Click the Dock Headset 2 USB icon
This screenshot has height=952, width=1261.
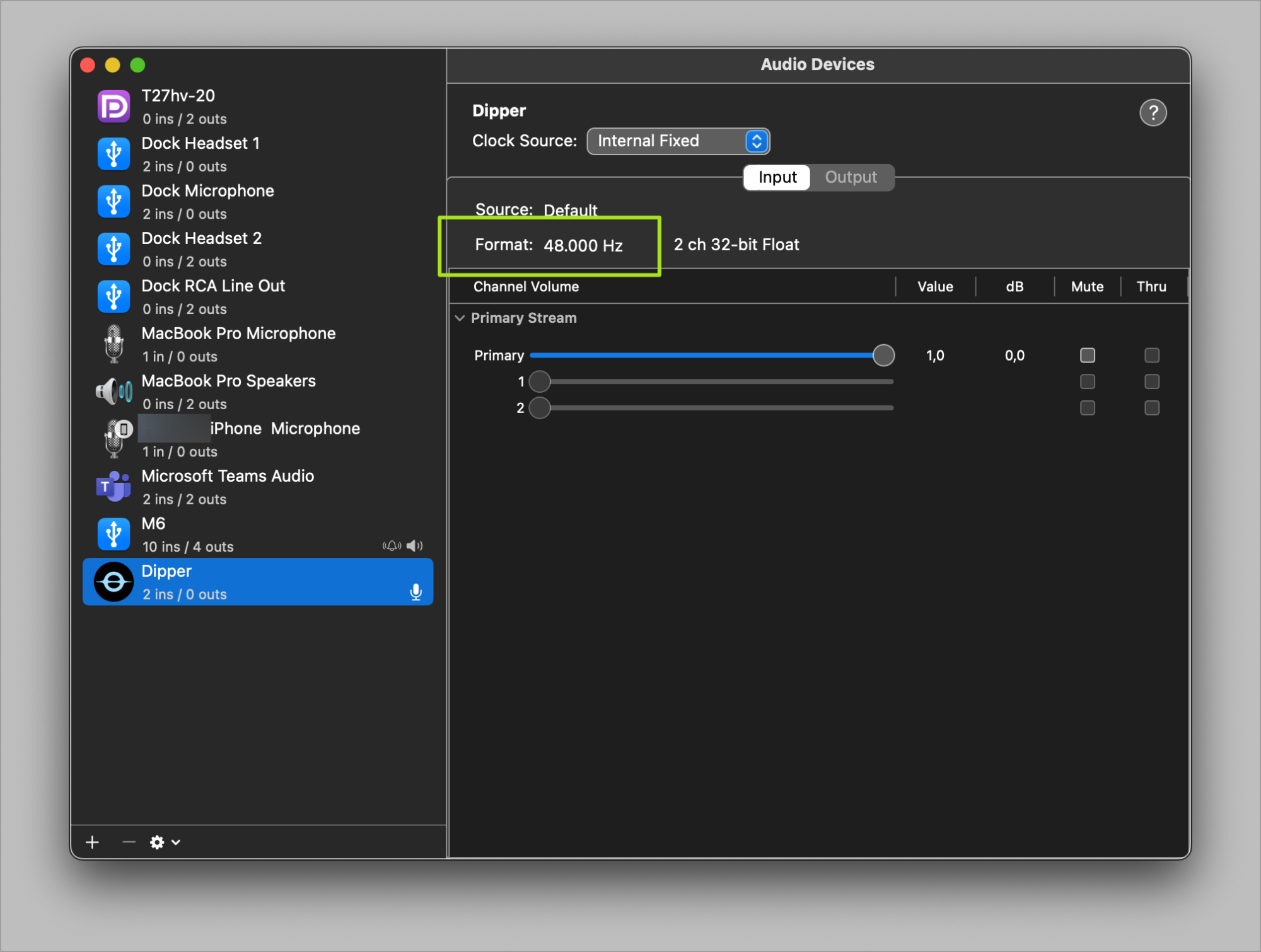tap(113, 249)
